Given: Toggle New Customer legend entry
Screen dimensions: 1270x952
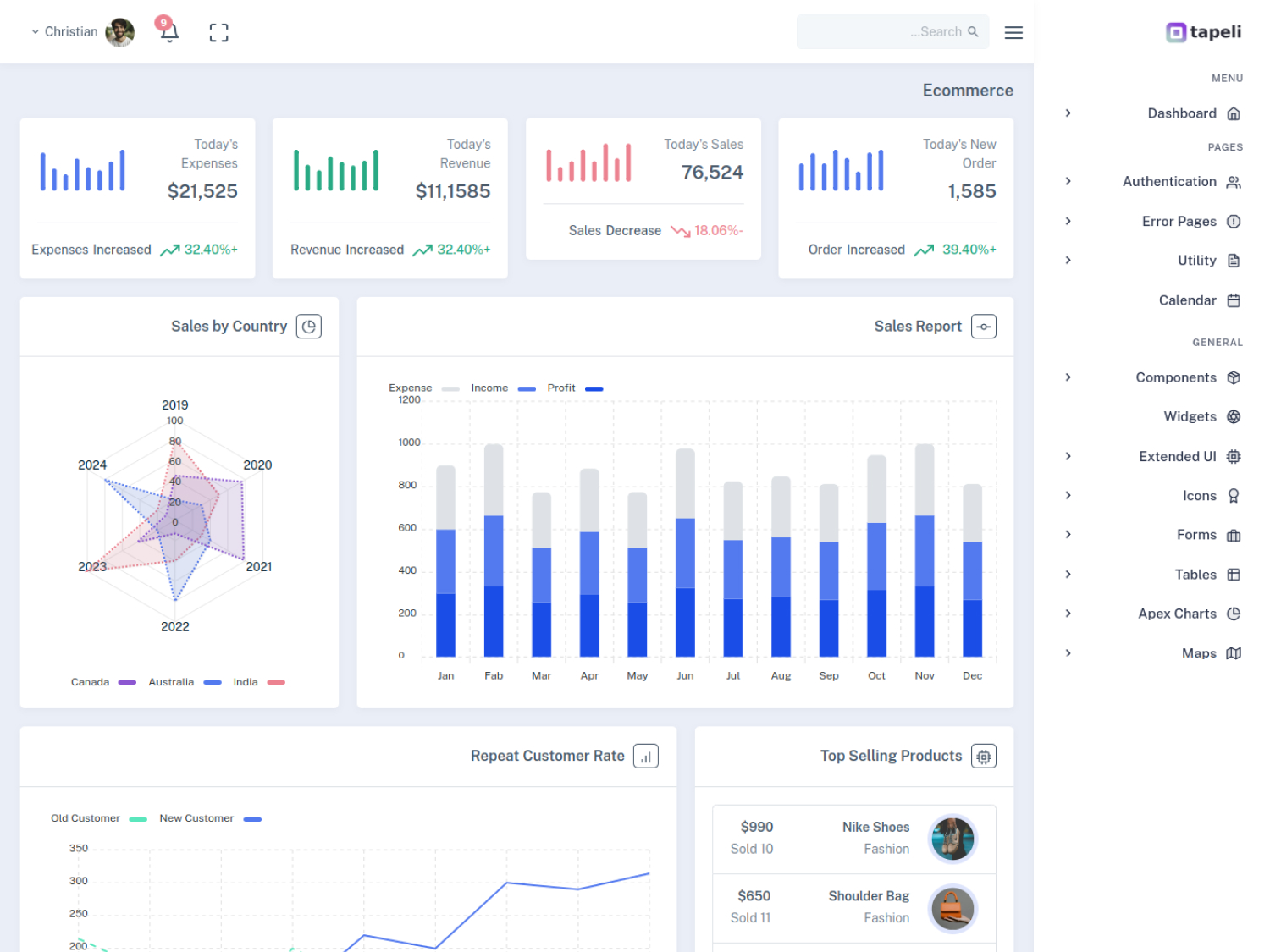Looking at the screenshot, I should [210, 818].
